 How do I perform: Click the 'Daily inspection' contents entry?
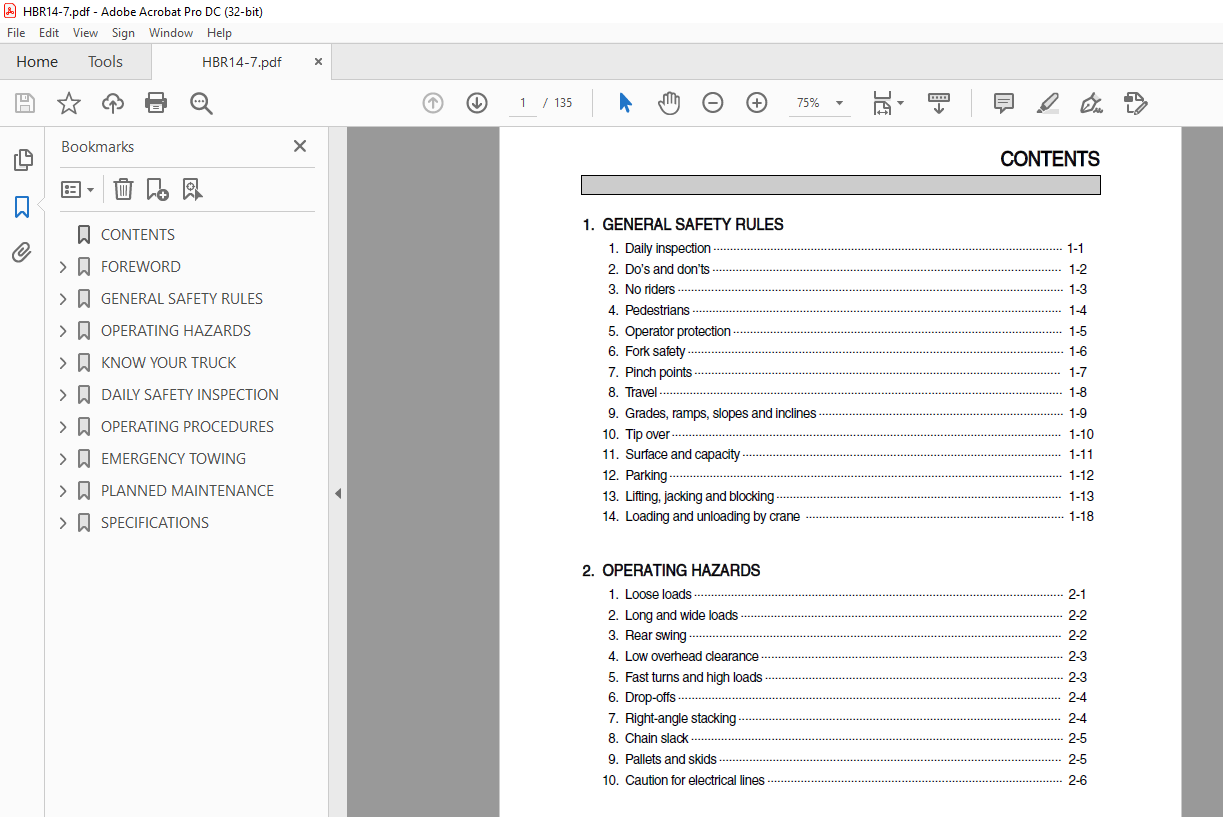pyautogui.click(x=668, y=249)
